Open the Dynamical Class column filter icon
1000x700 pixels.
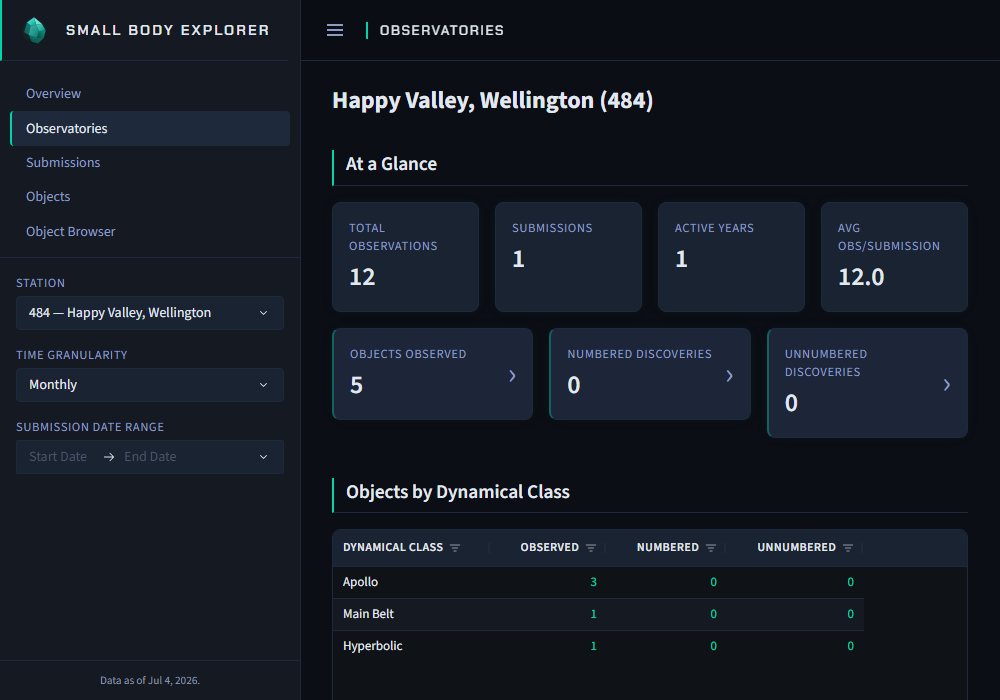pyautogui.click(x=455, y=548)
